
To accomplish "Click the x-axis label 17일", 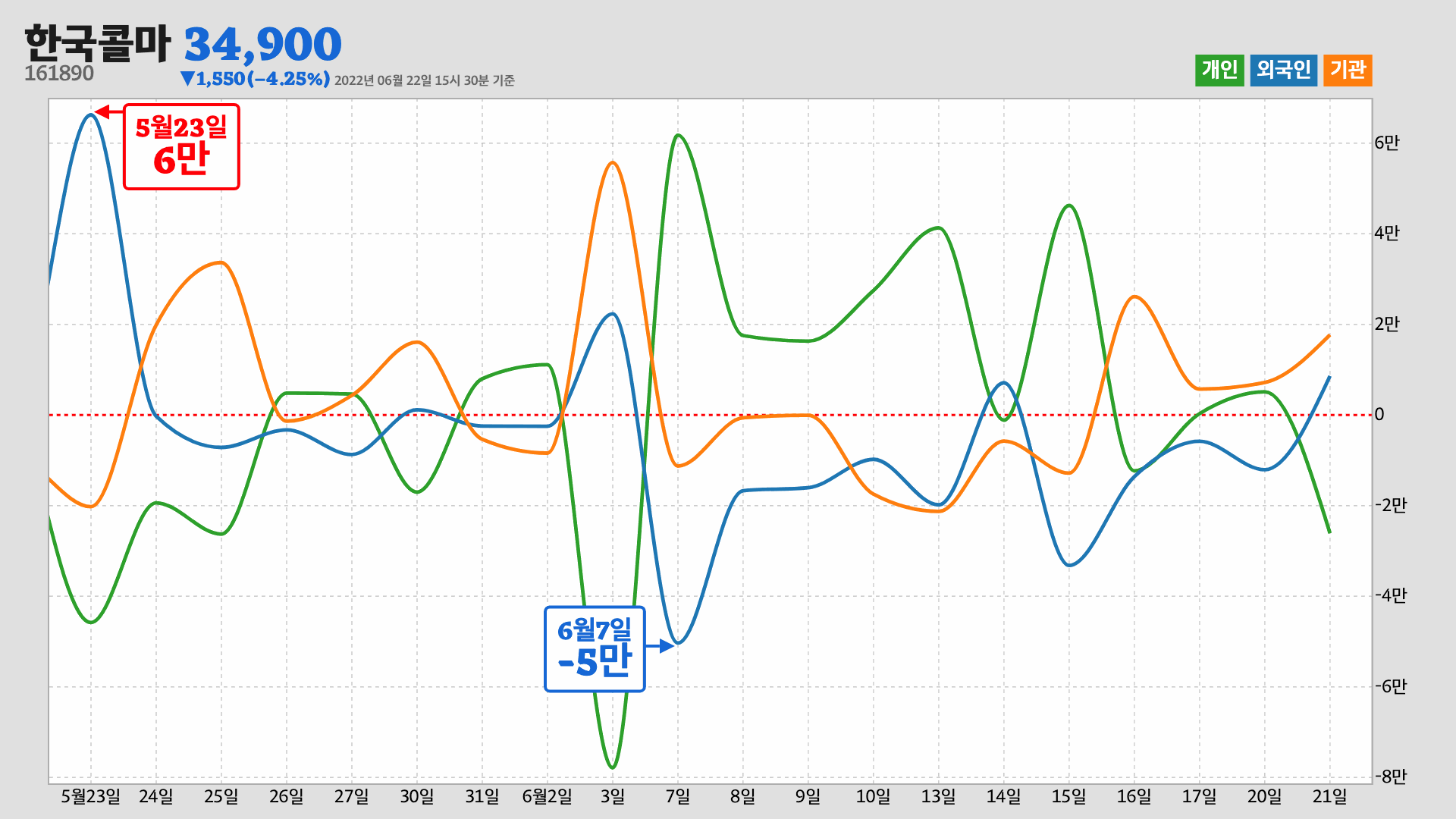I will click(x=1200, y=796).
